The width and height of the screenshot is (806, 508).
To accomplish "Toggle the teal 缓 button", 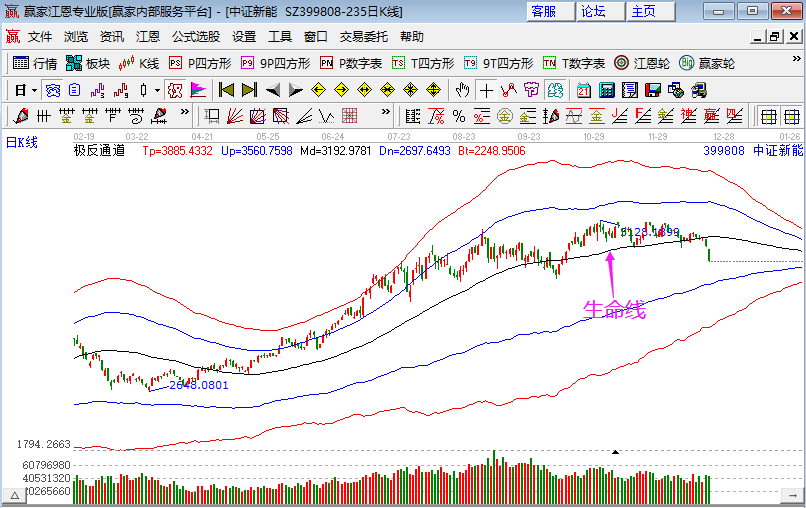I will coord(555,90).
